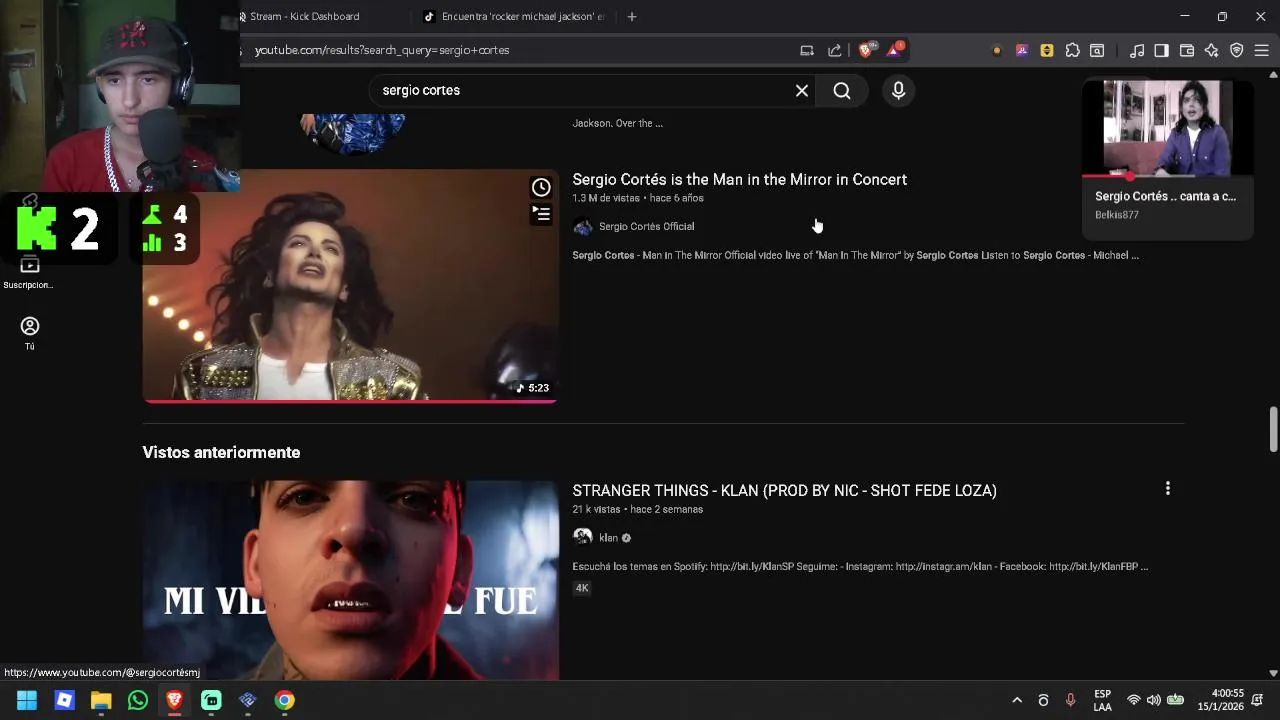Open the Suscripciones sidebar item
Image resolution: width=1280 pixels, height=720 pixels.
(29, 273)
